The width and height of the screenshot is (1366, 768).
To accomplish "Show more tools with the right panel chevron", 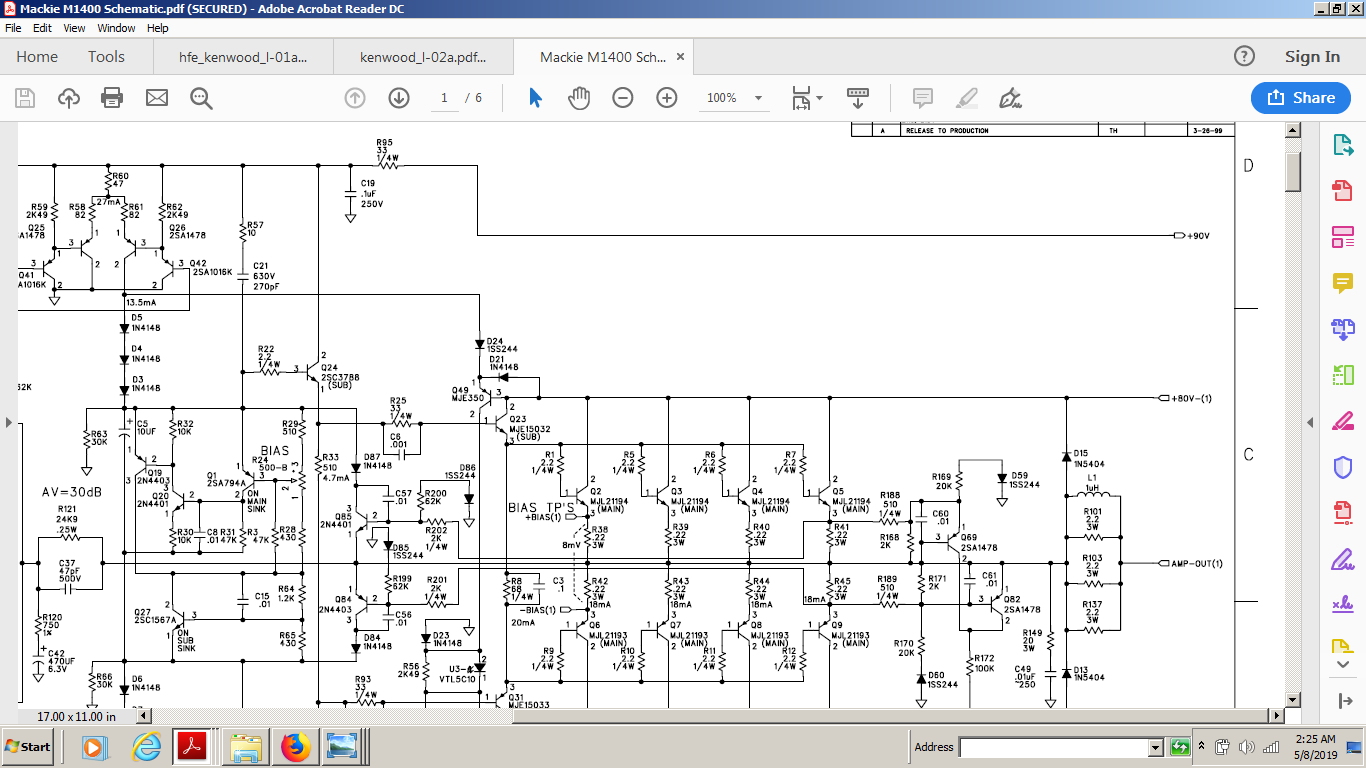I will (x=1342, y=665).
